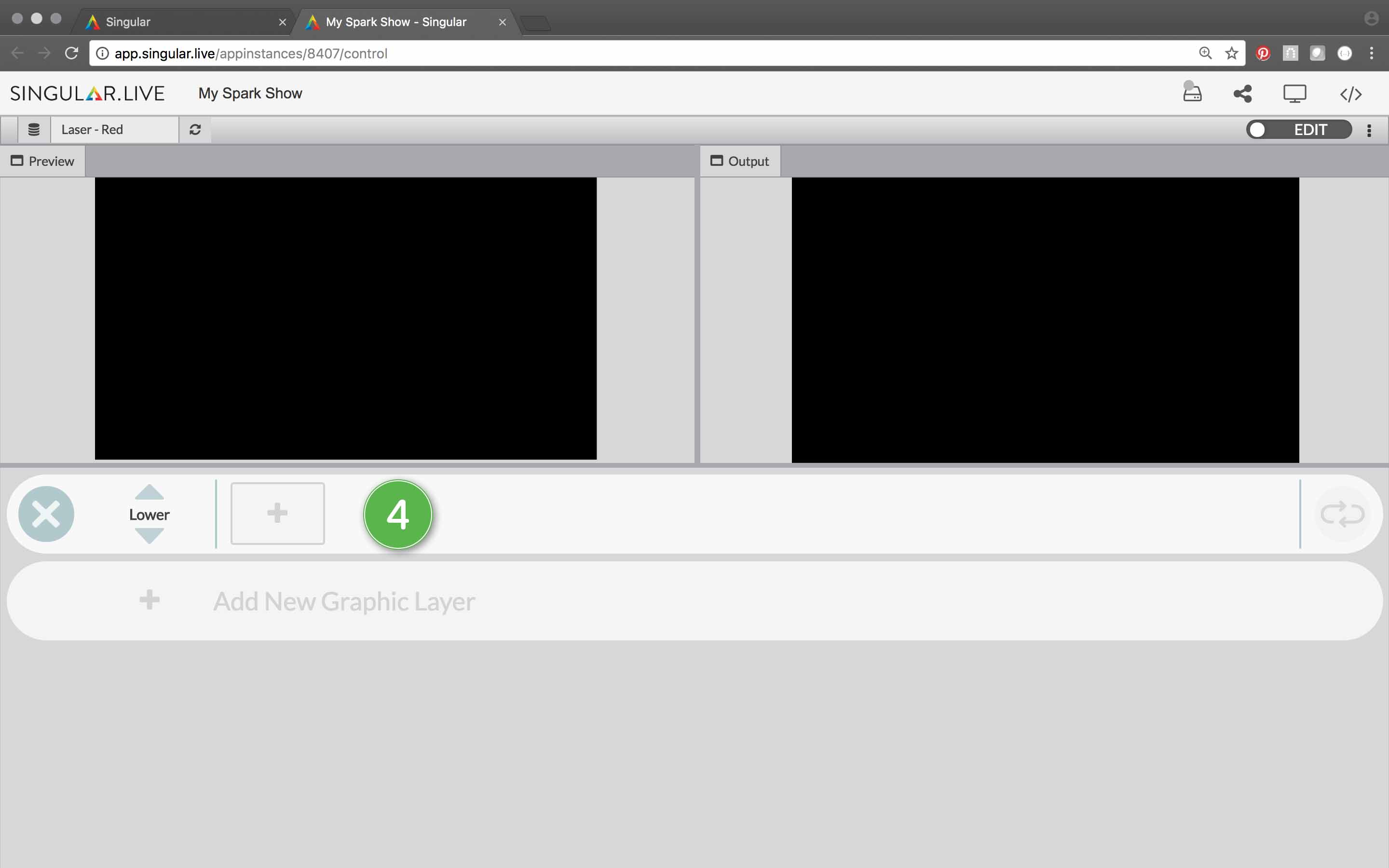Image resolution: width=1389 pixels, height=868 pixels.
Task: Go back in browser history
Action: pos(17,54)
